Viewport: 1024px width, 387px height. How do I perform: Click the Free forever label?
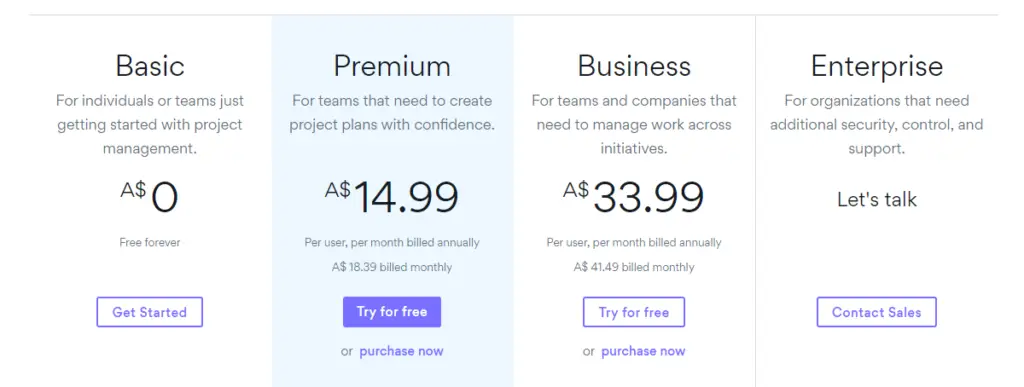click(x=150, y=242)
